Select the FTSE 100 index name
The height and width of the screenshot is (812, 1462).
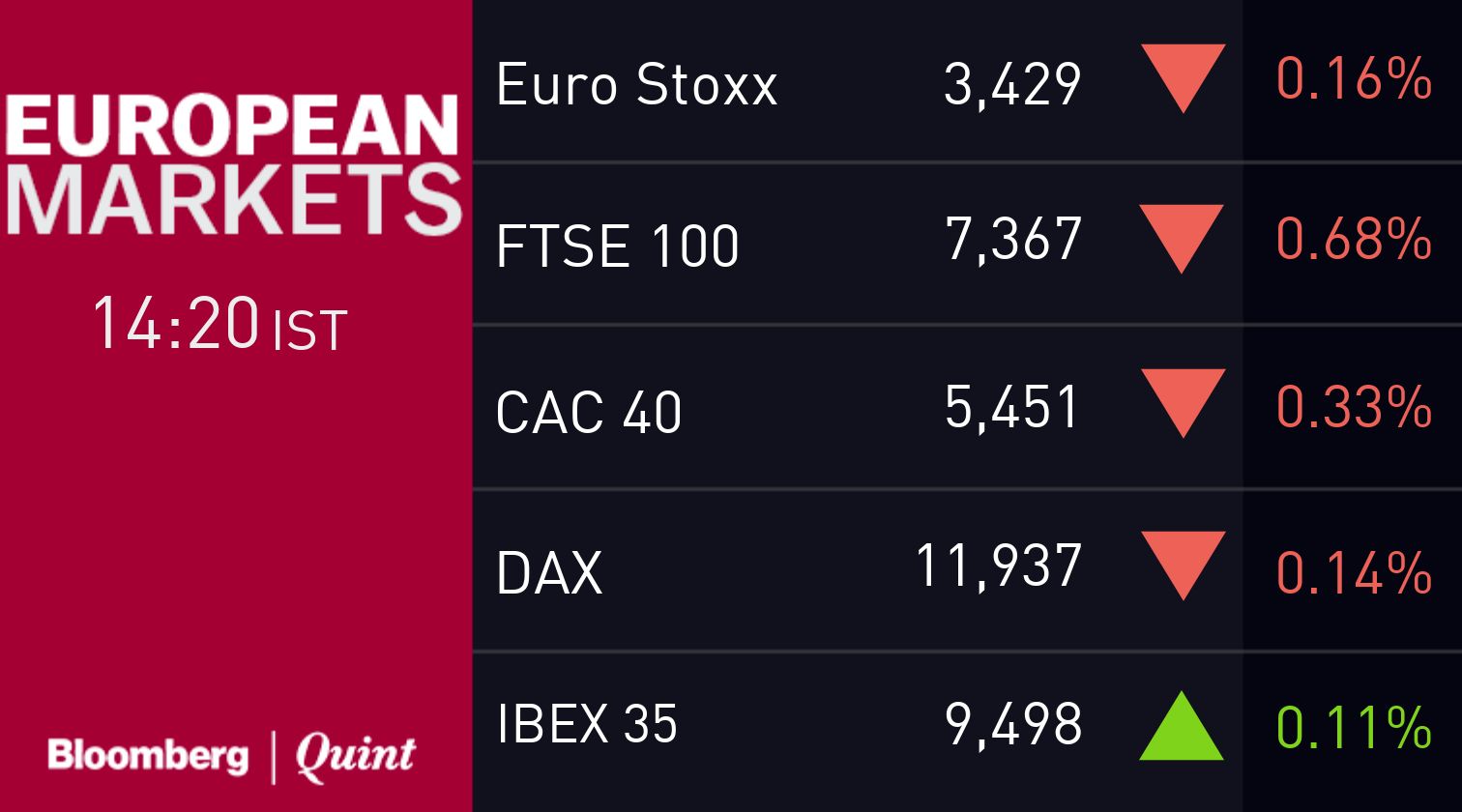(x=617, y=246)
